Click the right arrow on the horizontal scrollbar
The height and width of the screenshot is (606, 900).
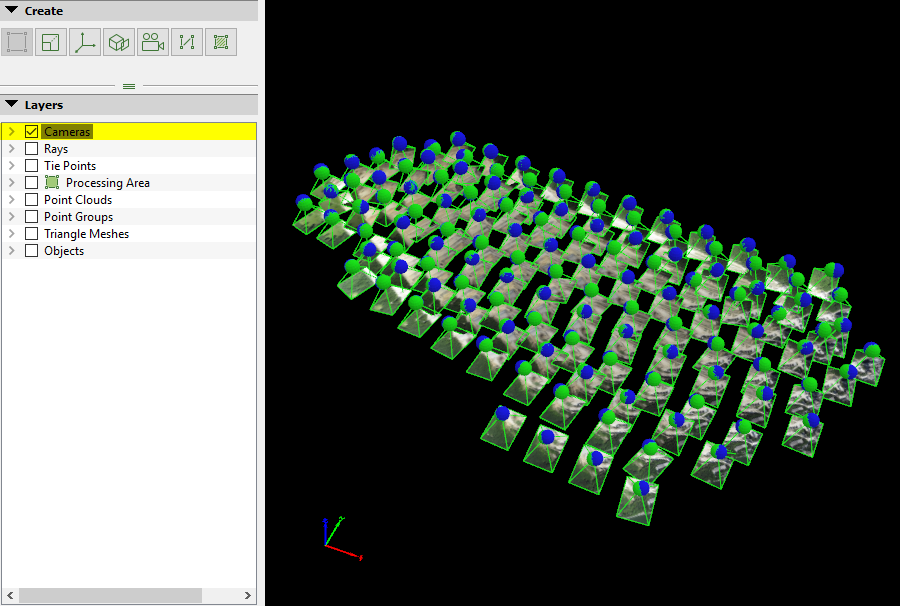(247, 595)
